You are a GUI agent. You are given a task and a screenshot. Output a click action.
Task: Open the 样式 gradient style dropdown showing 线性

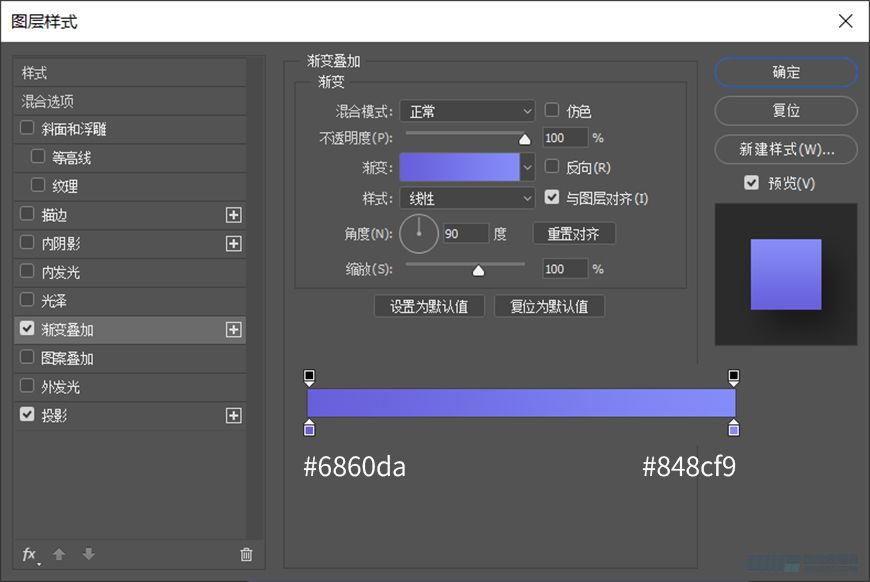coord(467,198)
